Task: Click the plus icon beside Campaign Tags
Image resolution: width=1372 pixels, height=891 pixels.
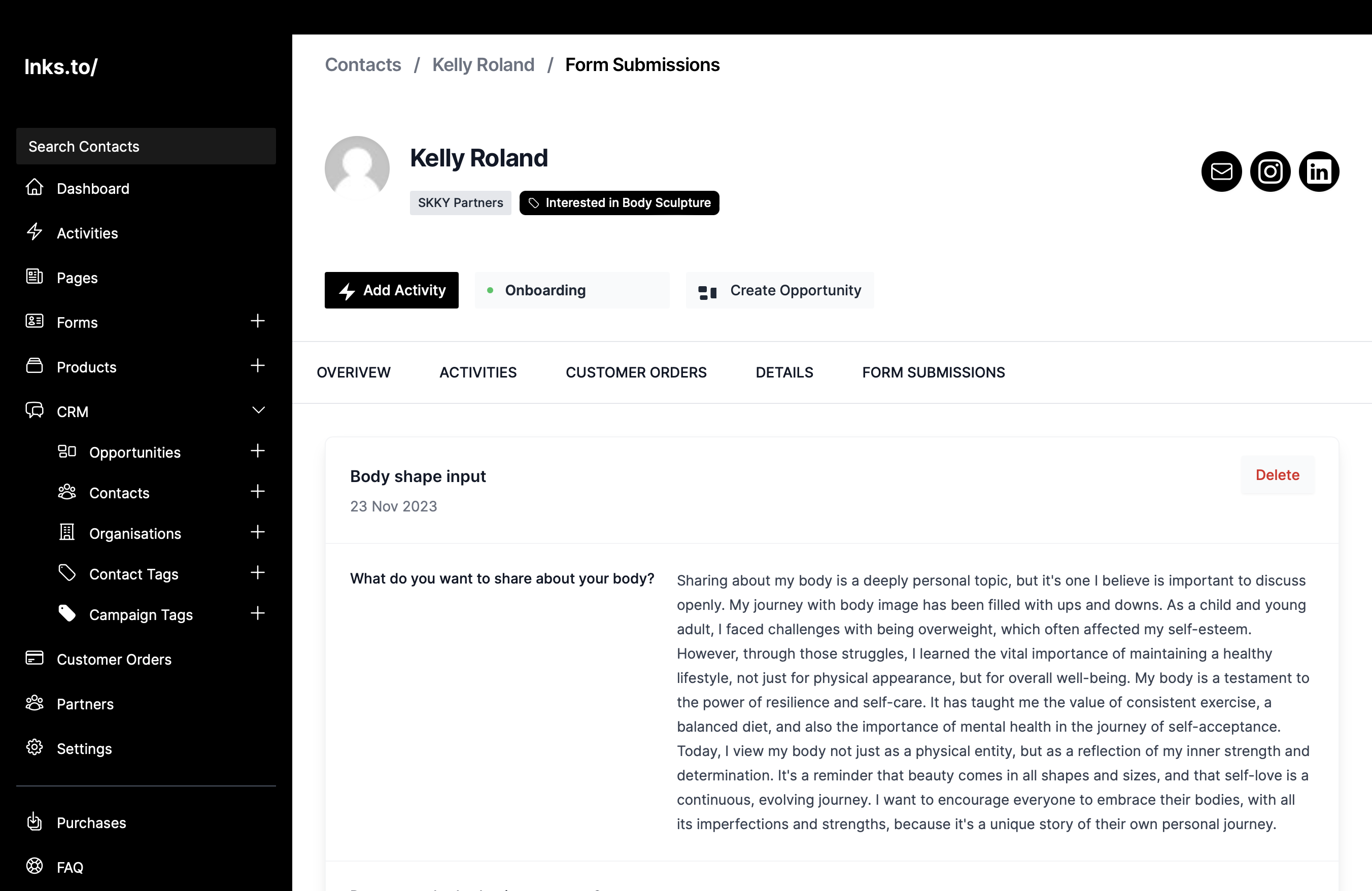Action: coord(258,613)
